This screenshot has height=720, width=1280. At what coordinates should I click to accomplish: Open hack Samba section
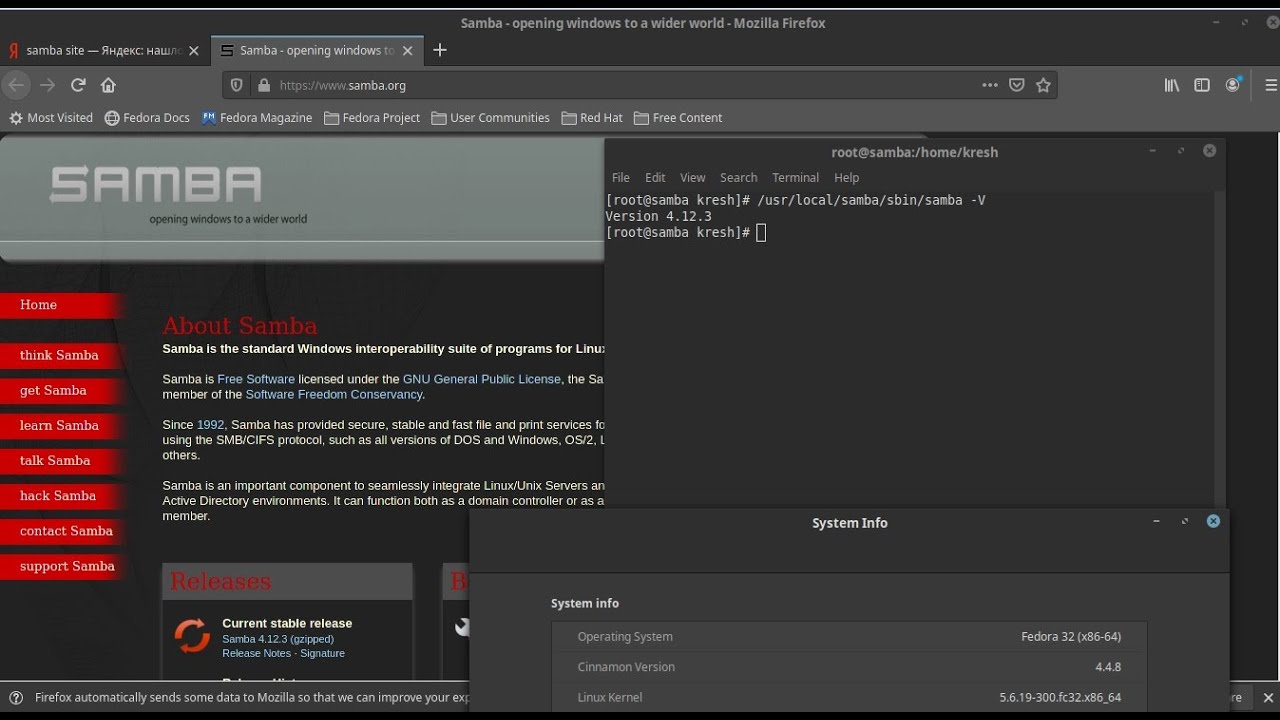point(60,495)
